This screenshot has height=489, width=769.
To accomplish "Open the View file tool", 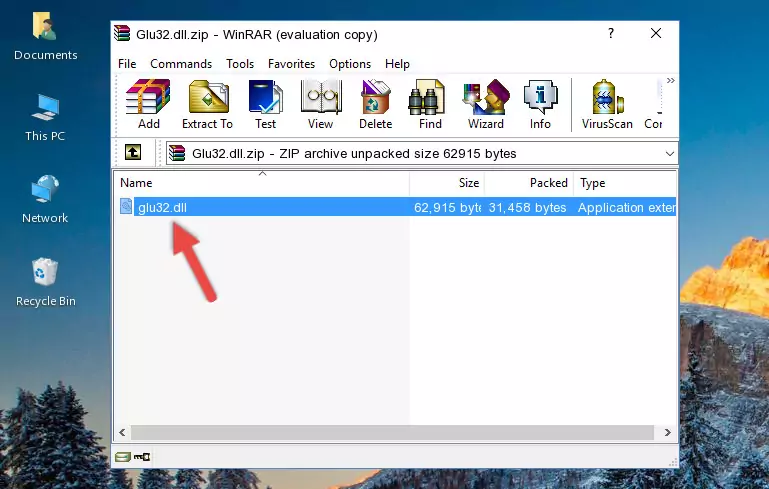I will pyautogui.click(x=321, y=104).
